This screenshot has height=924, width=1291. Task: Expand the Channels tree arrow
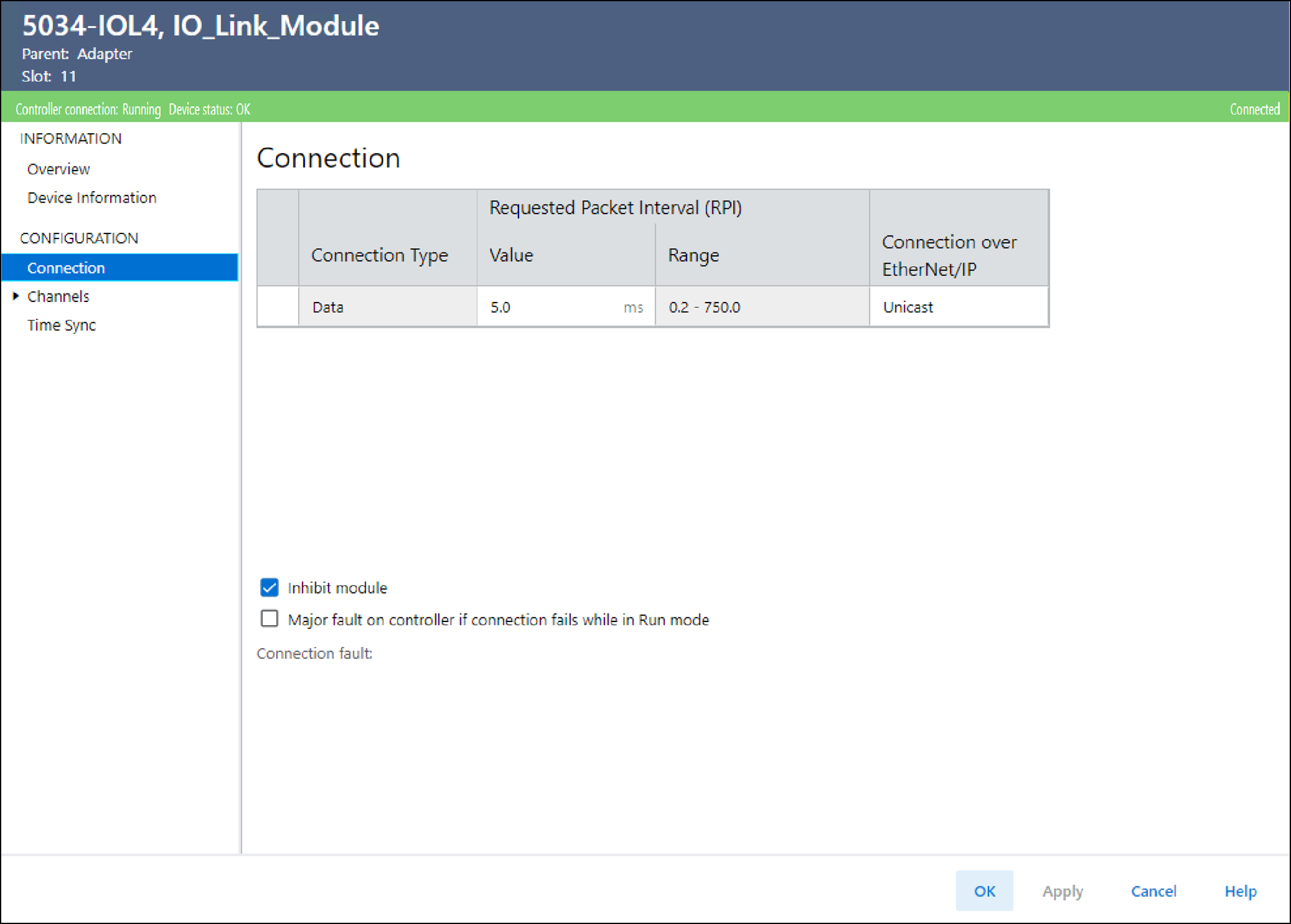pos(16,297)
